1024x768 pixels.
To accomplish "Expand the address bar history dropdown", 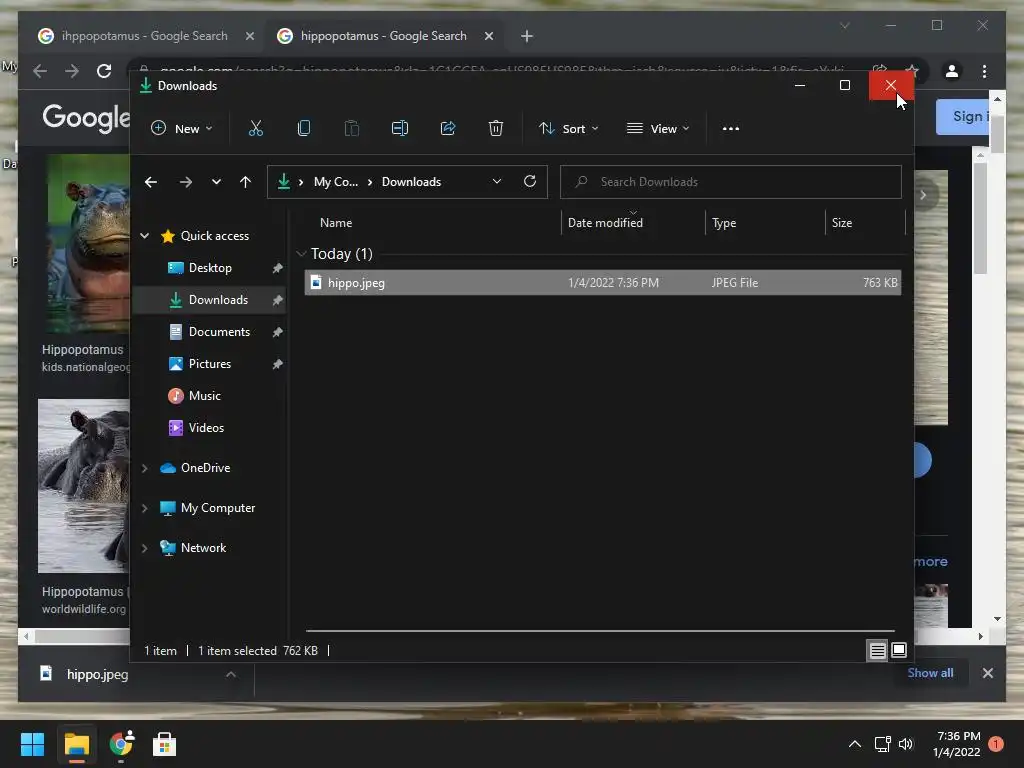I will tap(497, 182).
